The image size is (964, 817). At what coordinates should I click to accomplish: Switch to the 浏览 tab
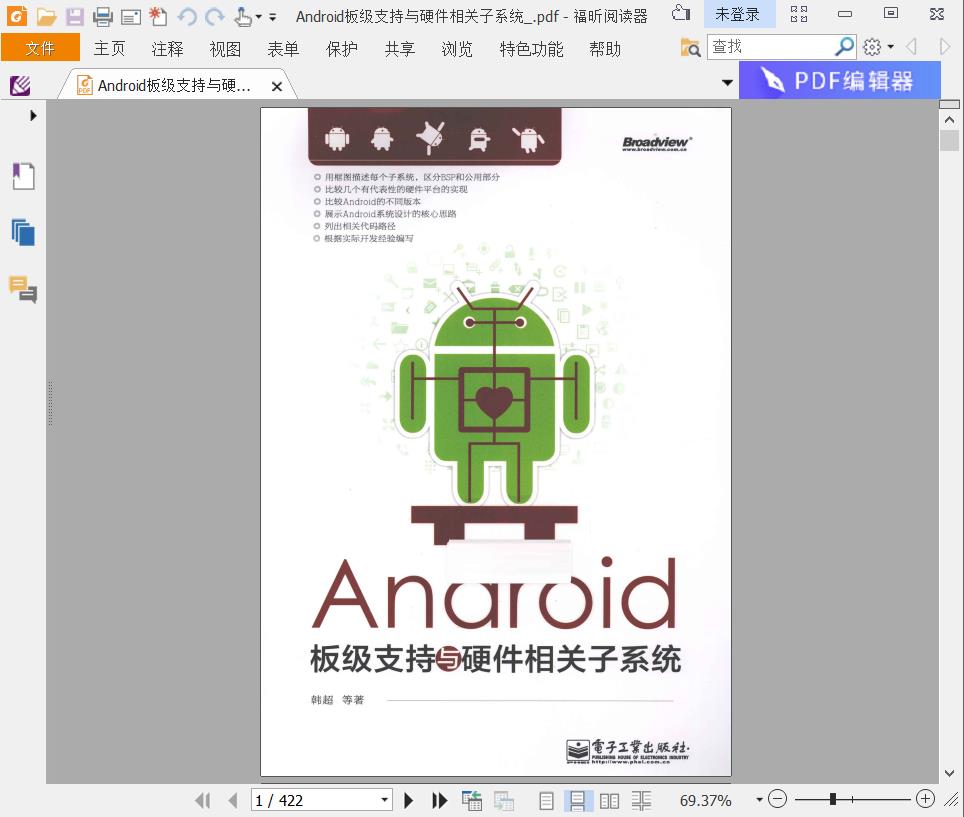point(457,49)
